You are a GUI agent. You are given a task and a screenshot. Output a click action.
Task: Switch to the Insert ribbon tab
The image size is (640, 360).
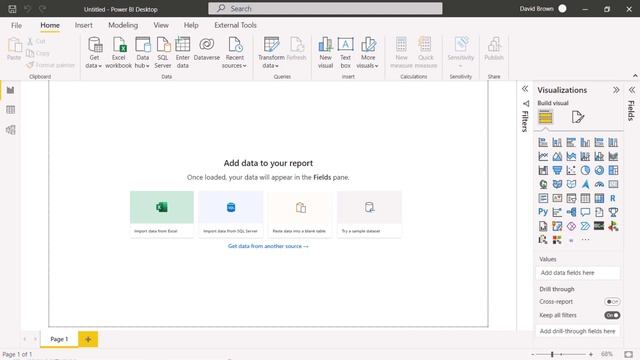(83, 25)
